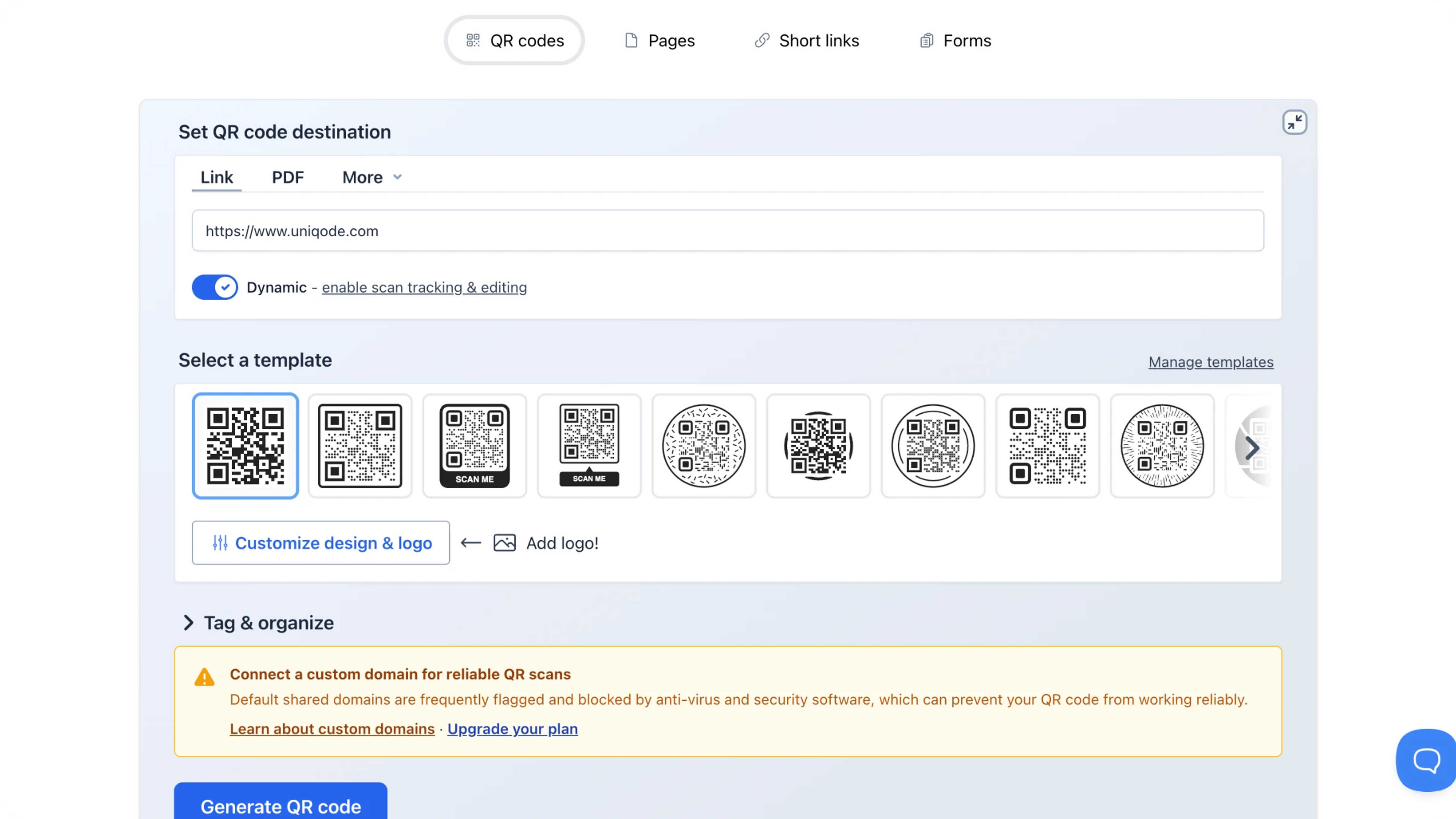The image size is (1456, 819).
Task: Click the Set QR code destination heading
Action: click(x=285, y=132)
